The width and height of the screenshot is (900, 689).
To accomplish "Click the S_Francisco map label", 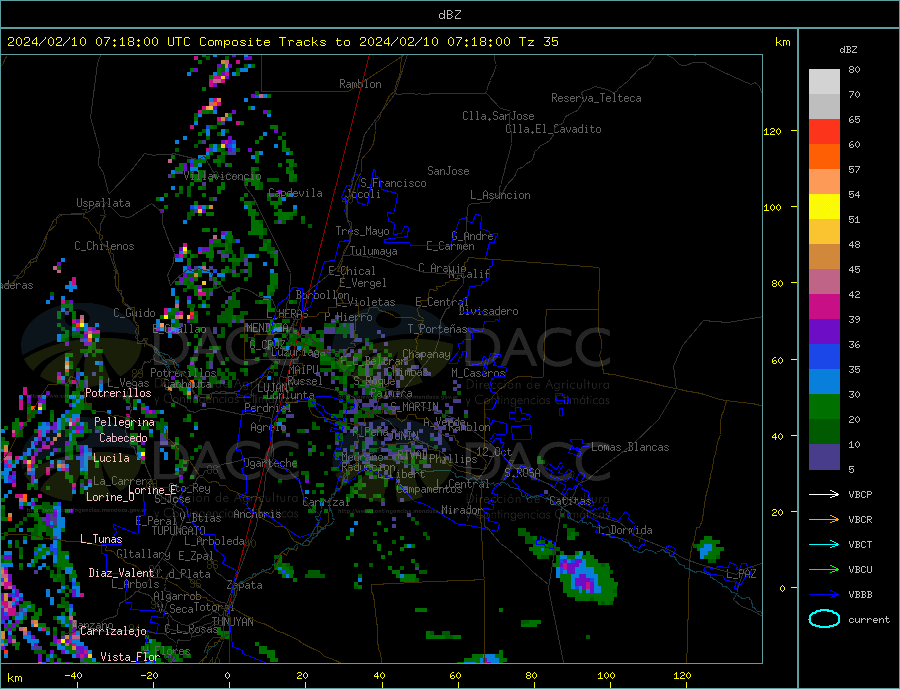I will coord(393,183).
